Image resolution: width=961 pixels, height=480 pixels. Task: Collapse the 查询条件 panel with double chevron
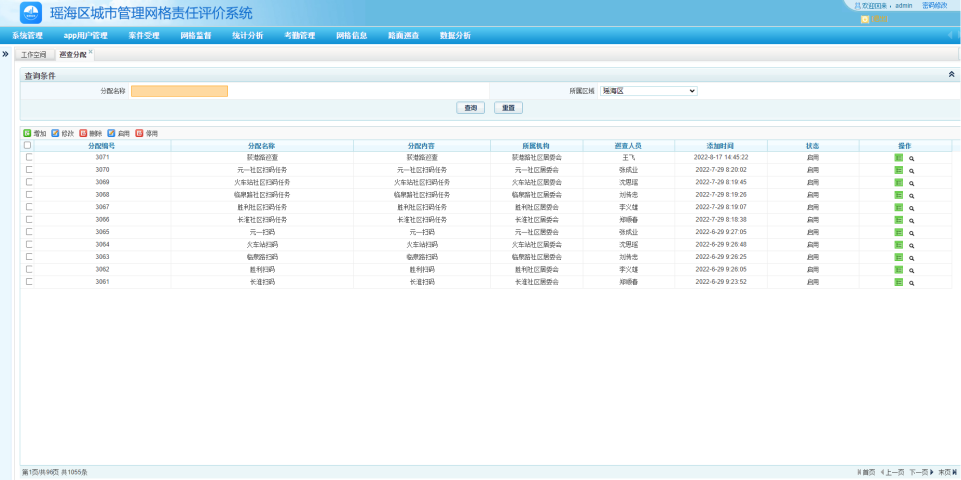[x=950, y=75]
